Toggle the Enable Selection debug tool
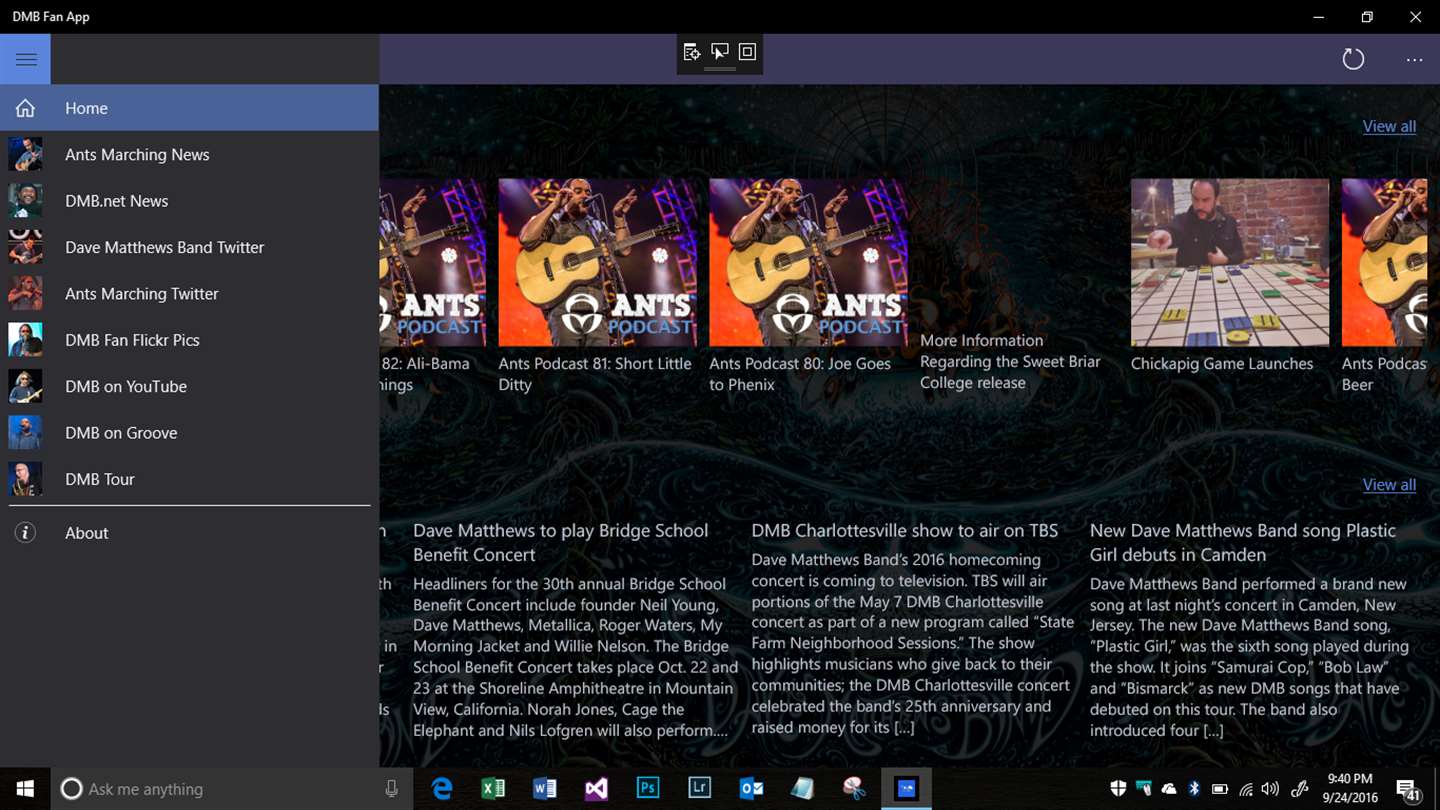Image resolution: width=1440 pixels, height=810 pixels. tap(719, 52)
